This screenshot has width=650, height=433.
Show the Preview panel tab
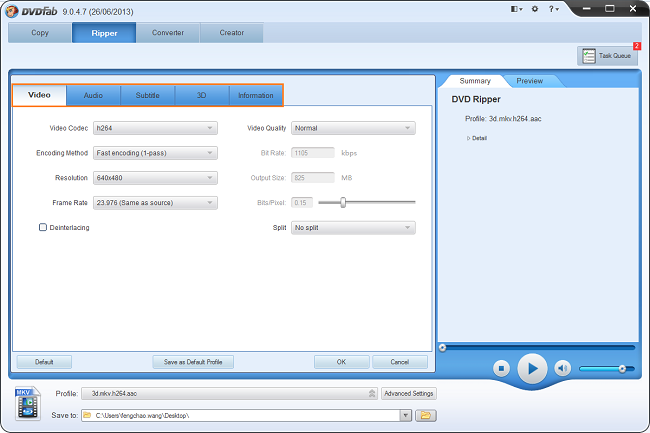(530, 81)
